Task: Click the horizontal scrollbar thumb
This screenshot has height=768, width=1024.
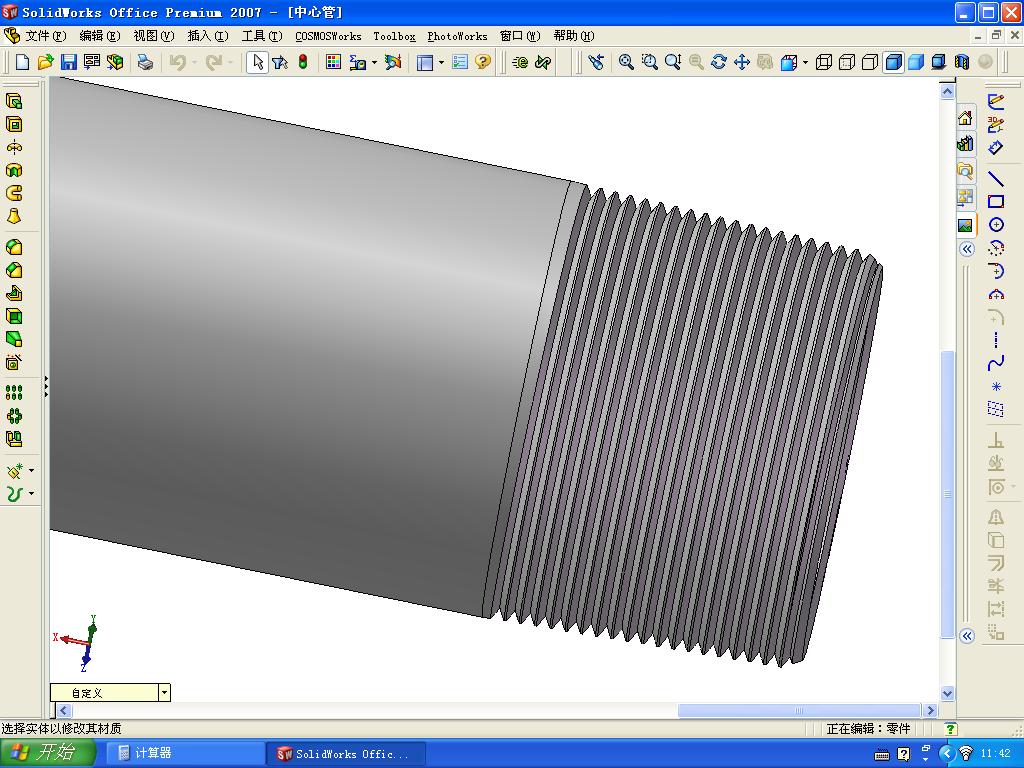Action: [x=799, y=711]
